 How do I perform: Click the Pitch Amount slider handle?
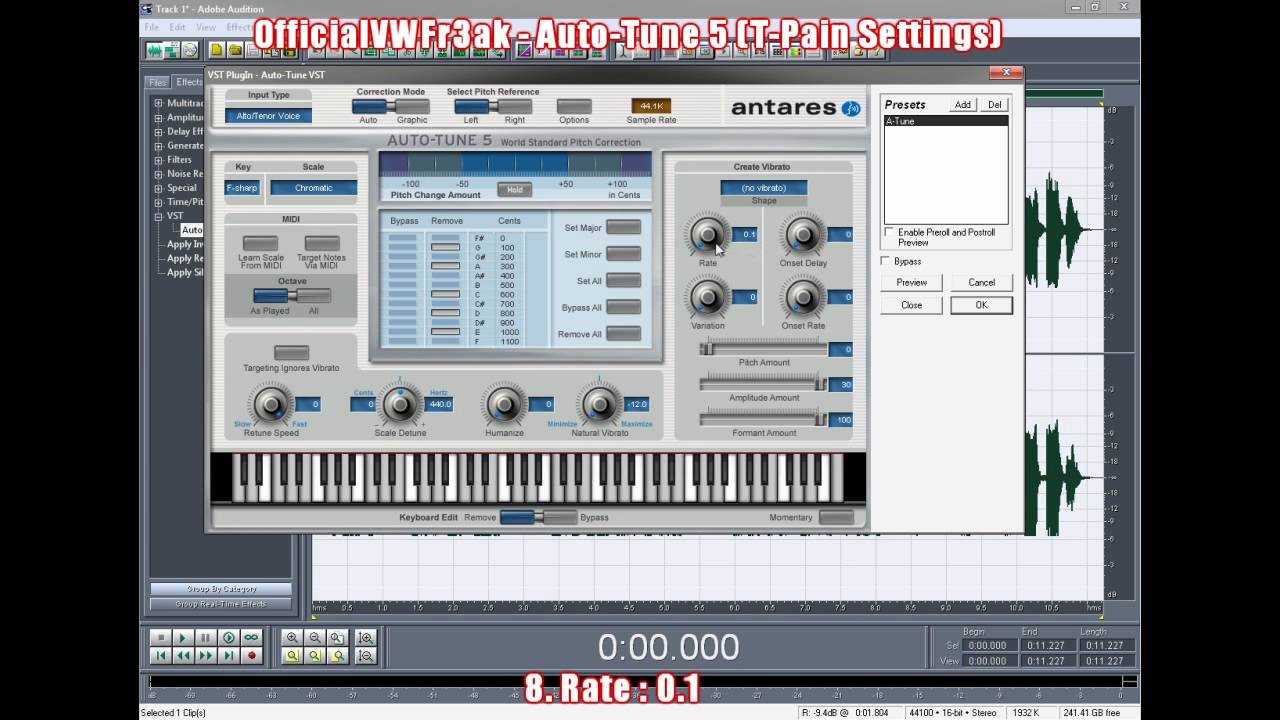[708, 349]
